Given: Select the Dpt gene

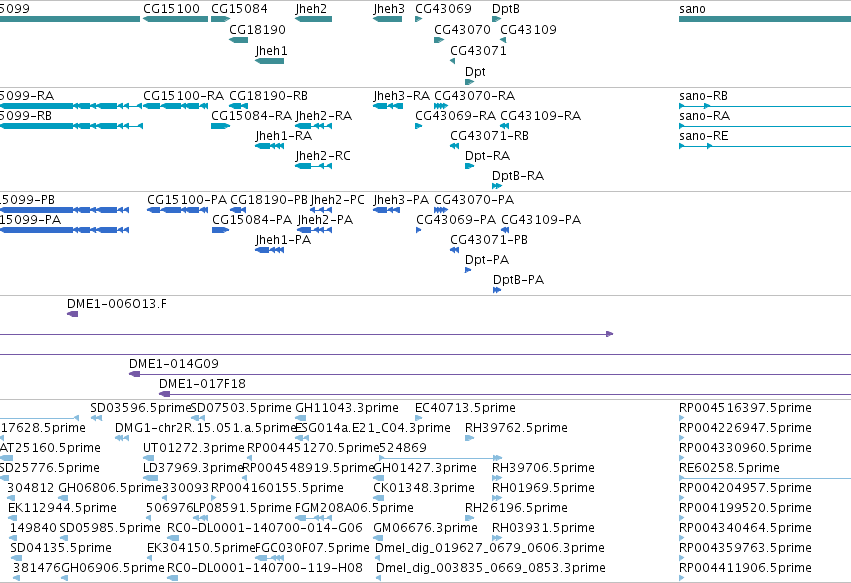Looking at the screenshot, I should click(469, 82).
